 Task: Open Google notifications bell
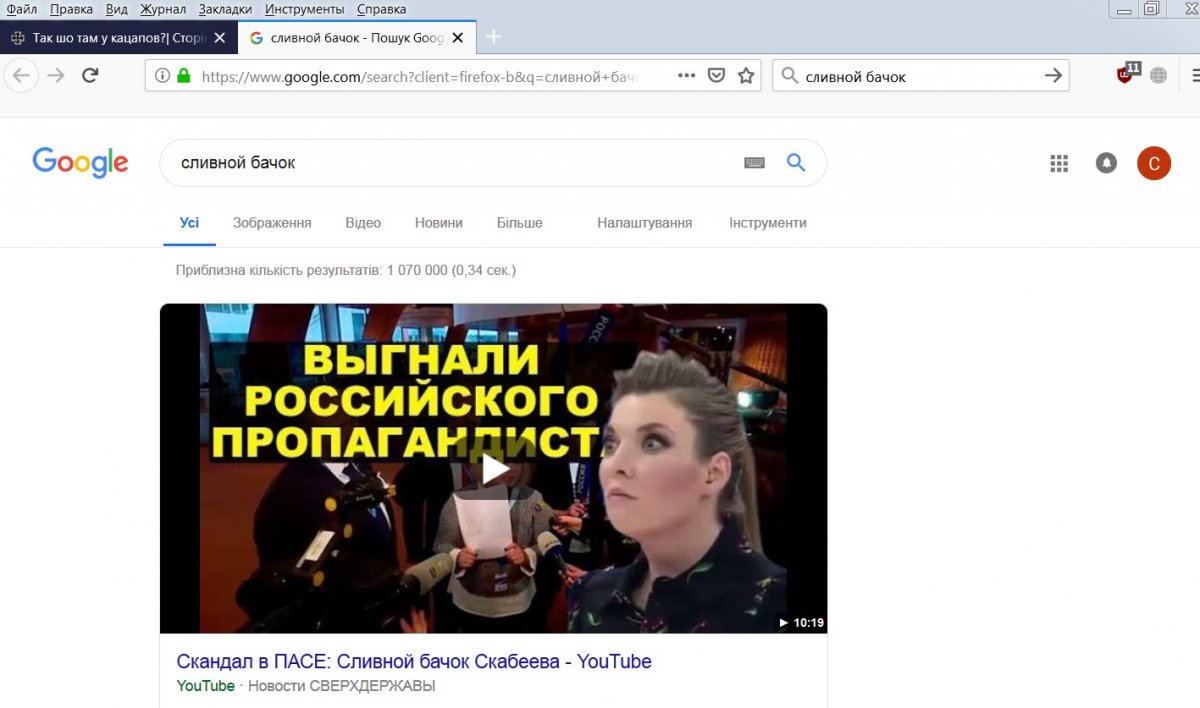coord(1106,163)
